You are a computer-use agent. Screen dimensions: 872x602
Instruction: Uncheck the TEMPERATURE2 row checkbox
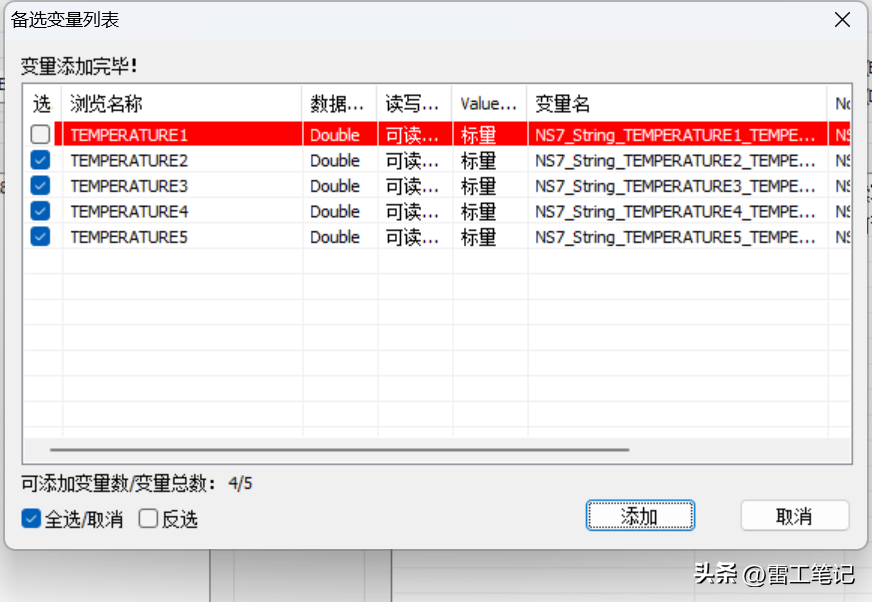pos(40,160)
